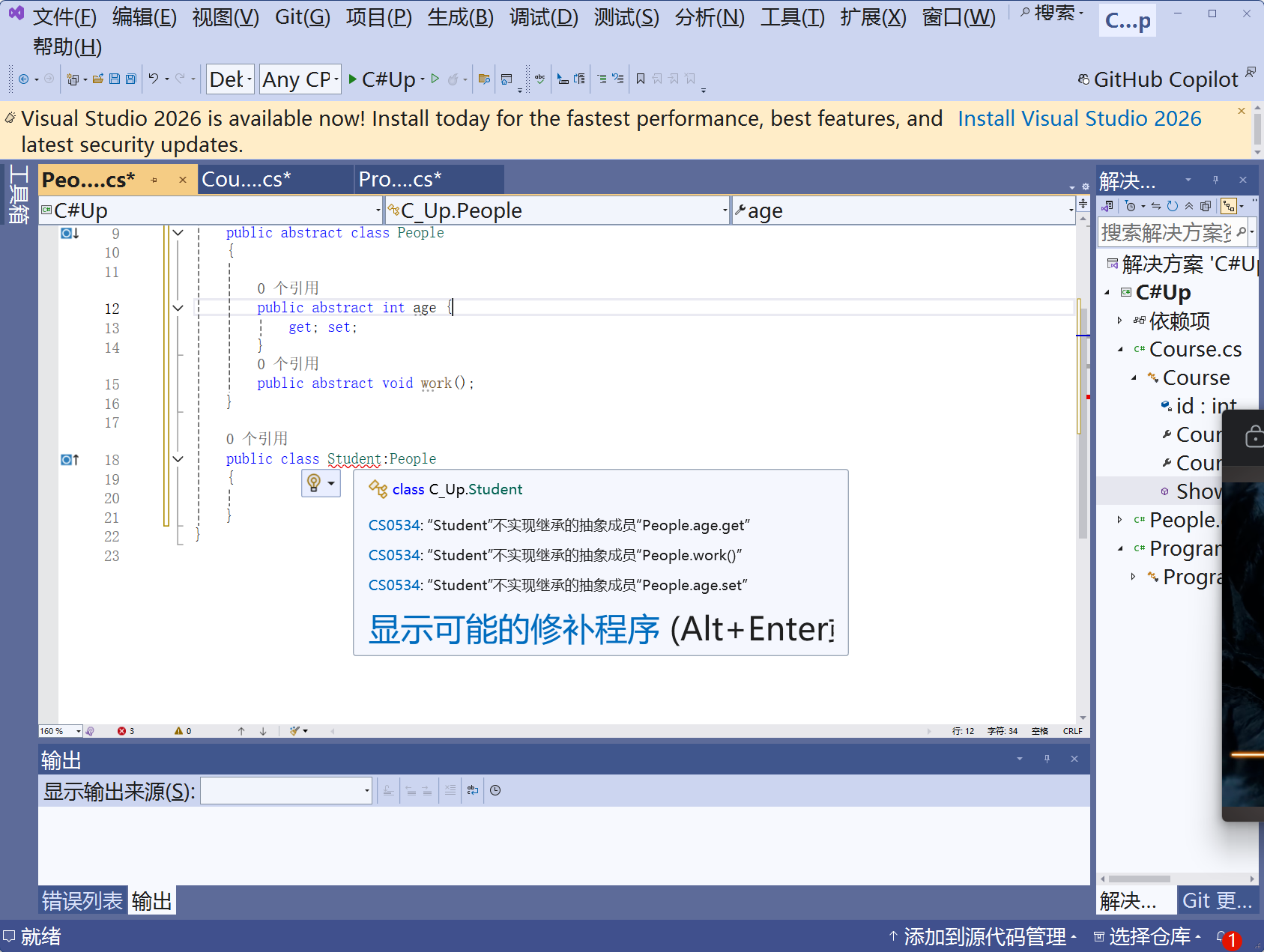Open the 文件(F) menu
This screenshot has width=1264, height=952.
[64, 16]
